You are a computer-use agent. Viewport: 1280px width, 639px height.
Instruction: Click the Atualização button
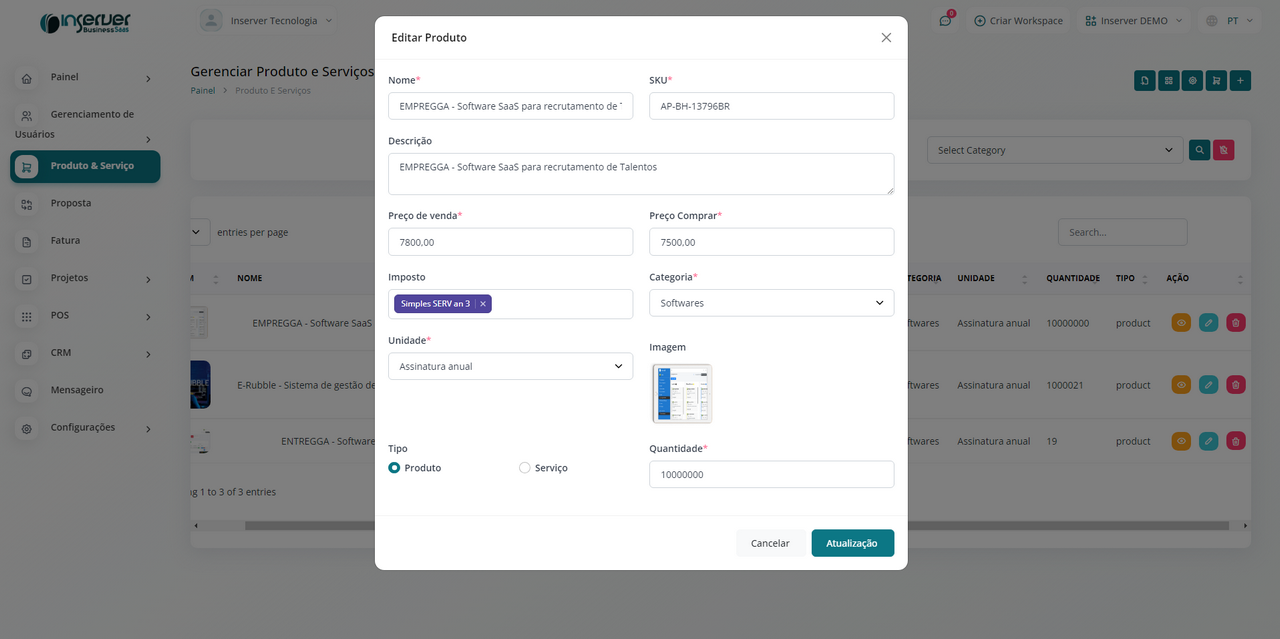[852, 543]
